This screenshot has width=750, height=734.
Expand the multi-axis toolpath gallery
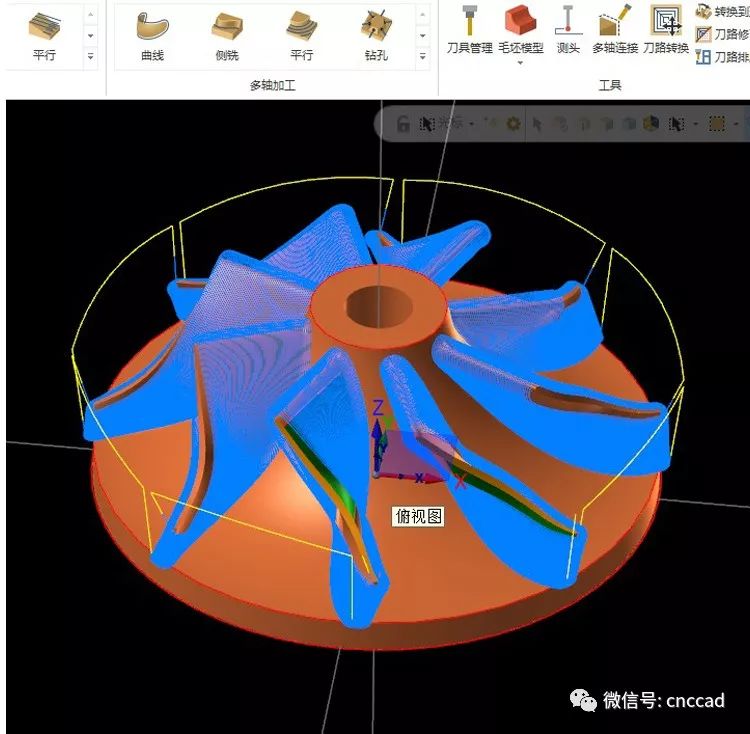tap(424, 56)
